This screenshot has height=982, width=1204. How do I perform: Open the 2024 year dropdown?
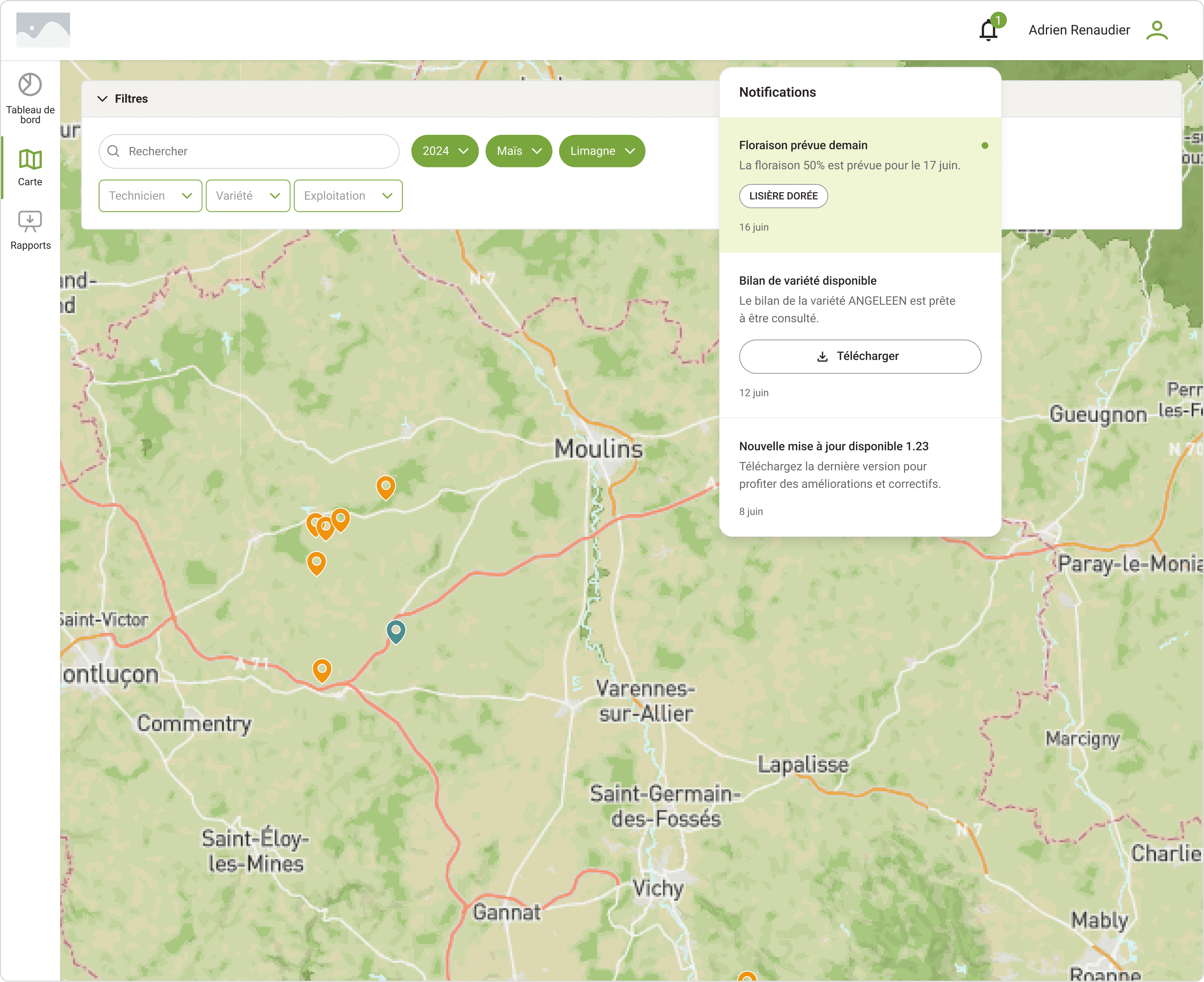pyautogui.click(x=444, y=151)
